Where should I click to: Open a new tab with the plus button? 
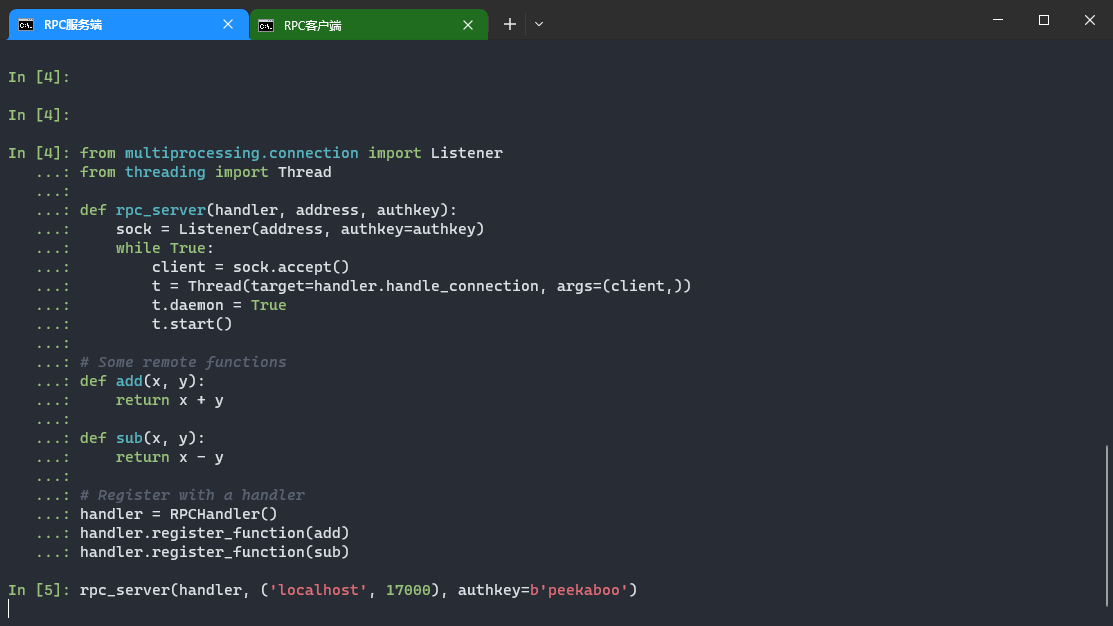pos(510,24)
